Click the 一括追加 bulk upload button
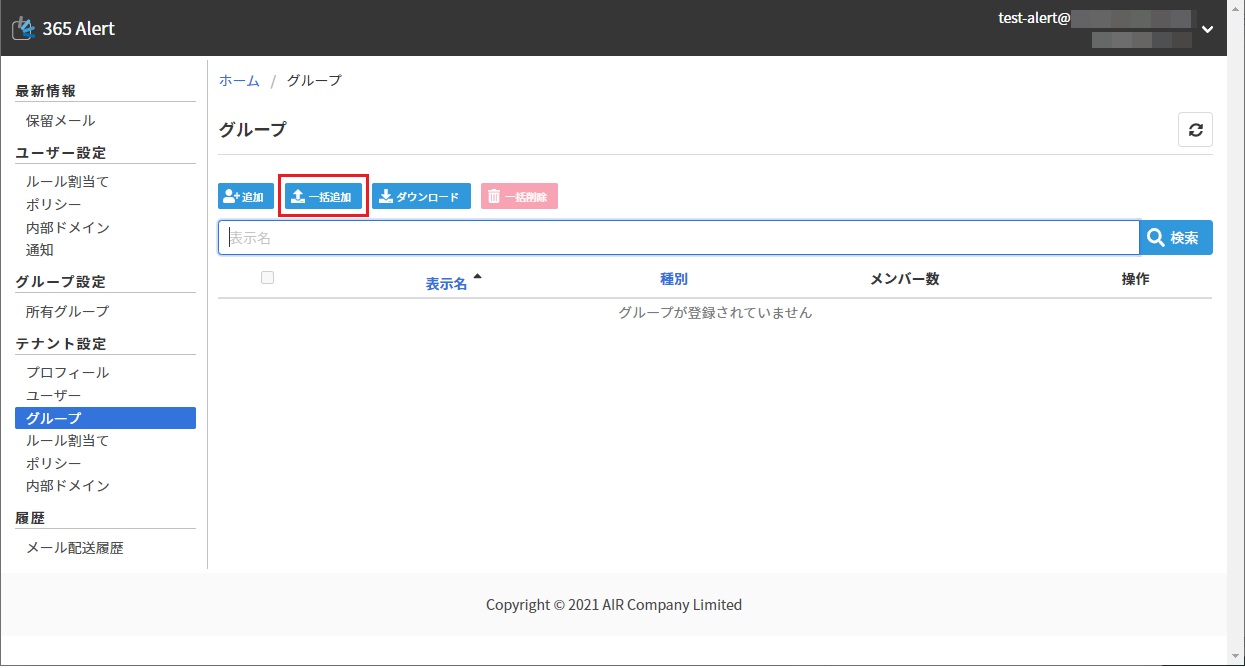 pyautogui.click(x=322, y=197)
